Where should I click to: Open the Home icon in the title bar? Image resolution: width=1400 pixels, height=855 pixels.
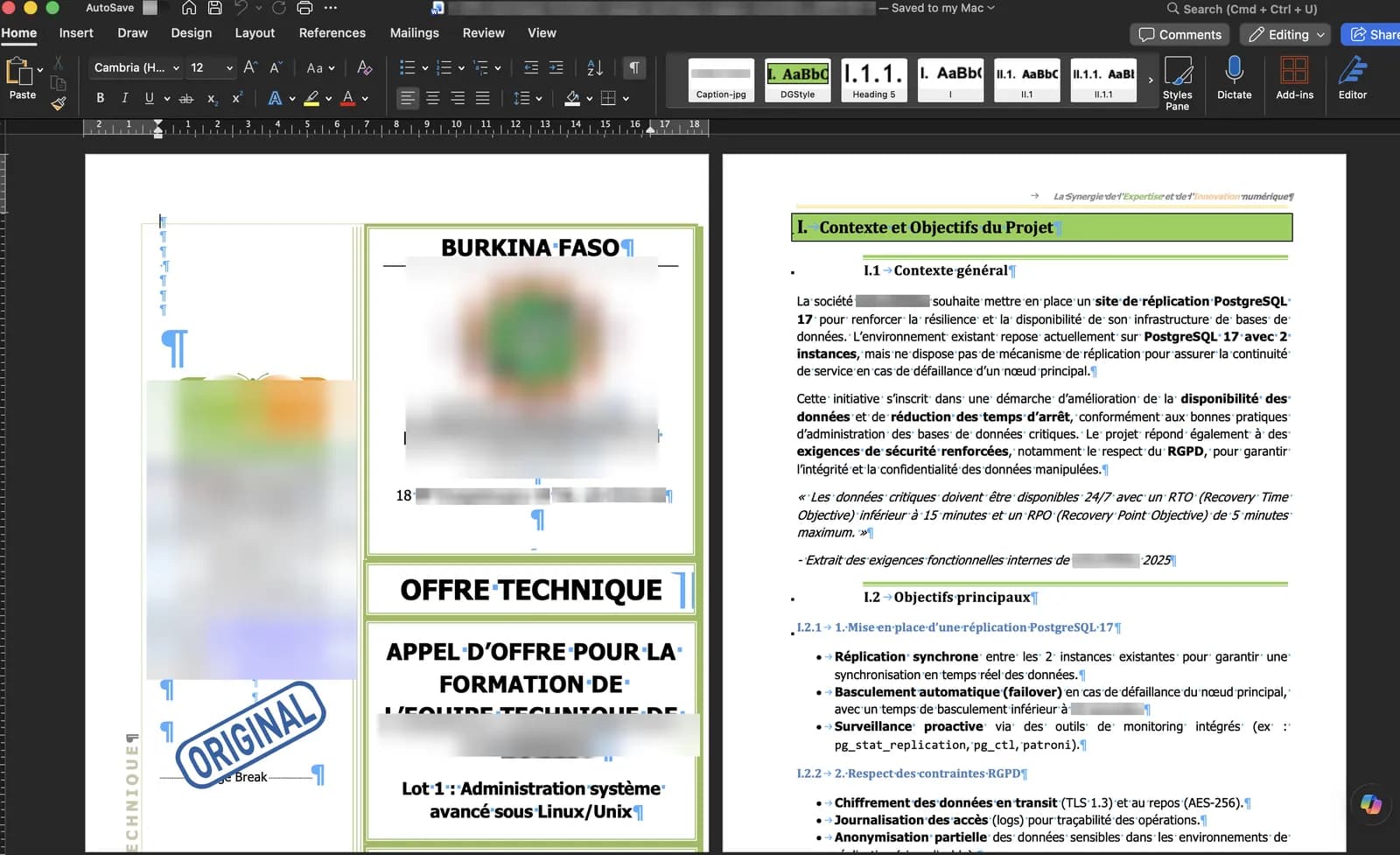pyautogui.click(x=189, y=8)
